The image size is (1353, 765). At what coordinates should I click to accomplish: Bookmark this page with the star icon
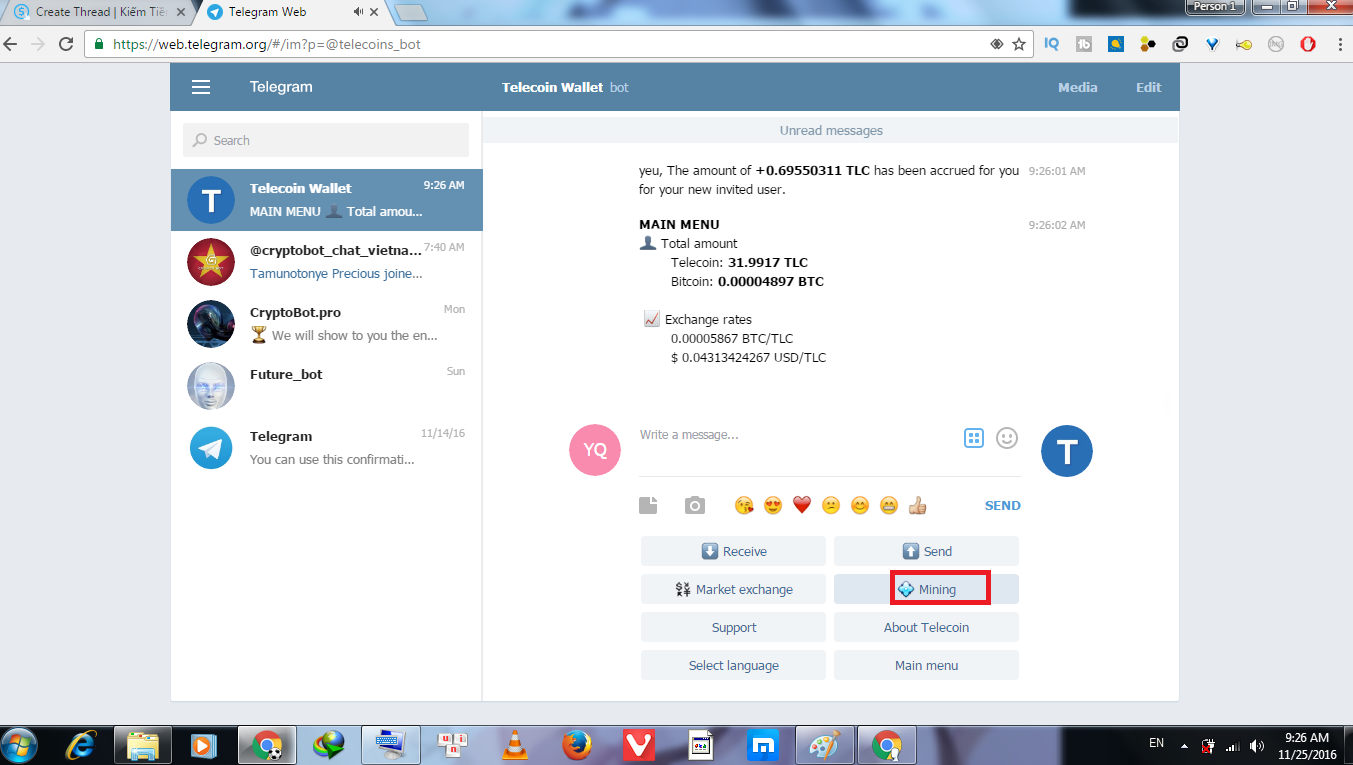pos(1019,44)
